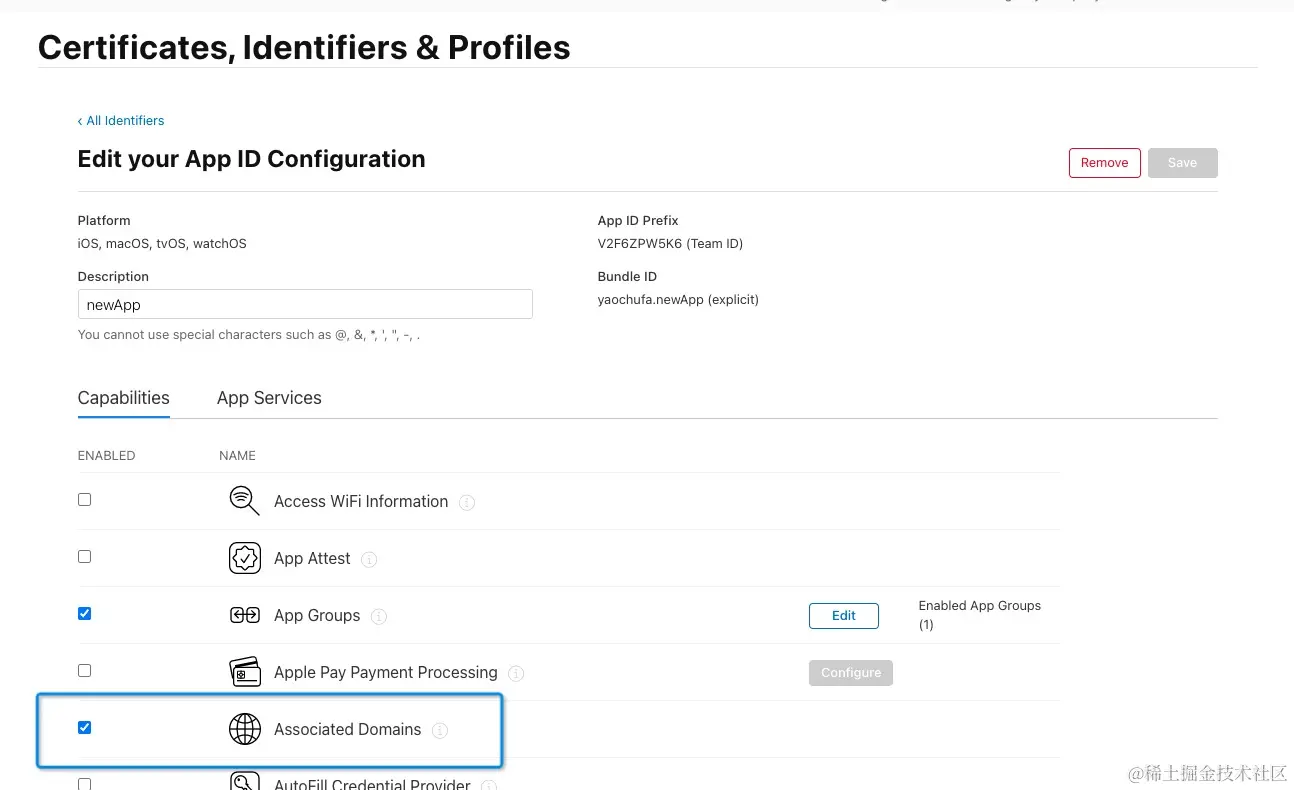Click the NAME column header
1294x790 pixels.
point(237,455)
